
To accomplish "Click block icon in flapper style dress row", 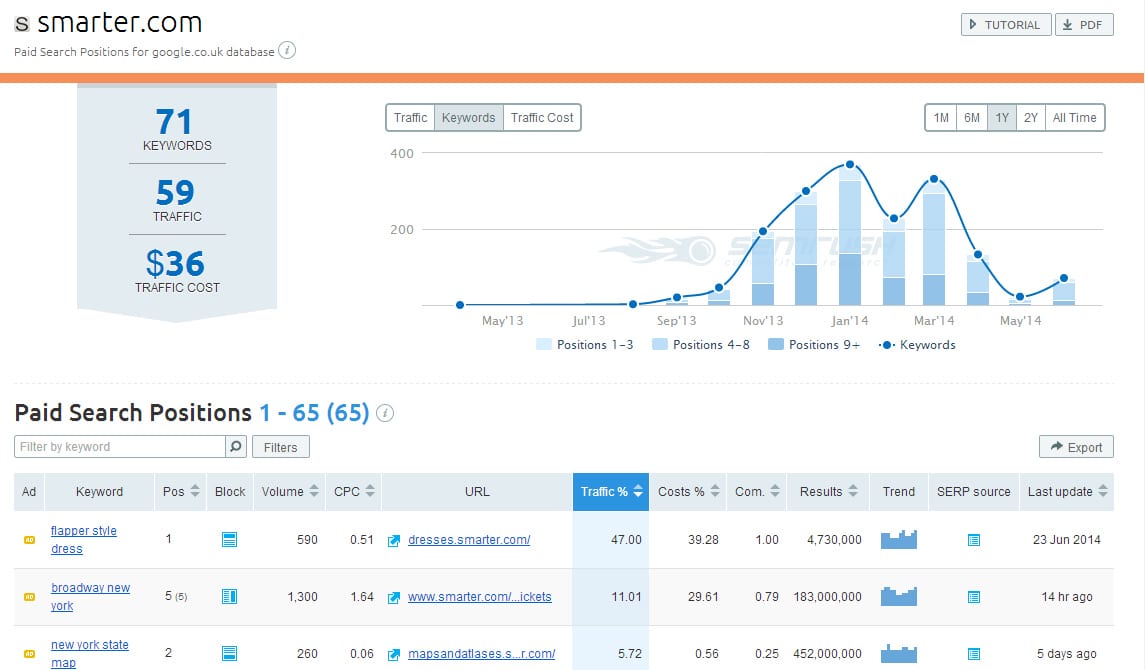I will point(229,539).
